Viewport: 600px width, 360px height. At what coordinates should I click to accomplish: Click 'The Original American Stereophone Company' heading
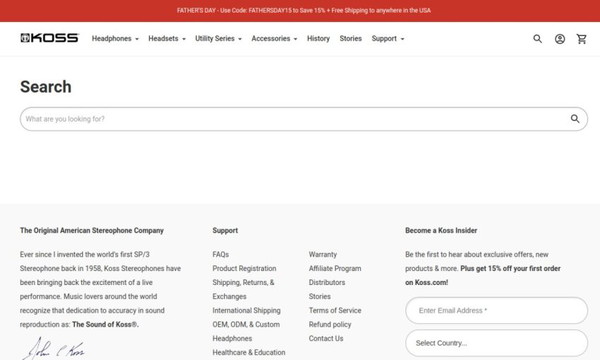(92, 230)
